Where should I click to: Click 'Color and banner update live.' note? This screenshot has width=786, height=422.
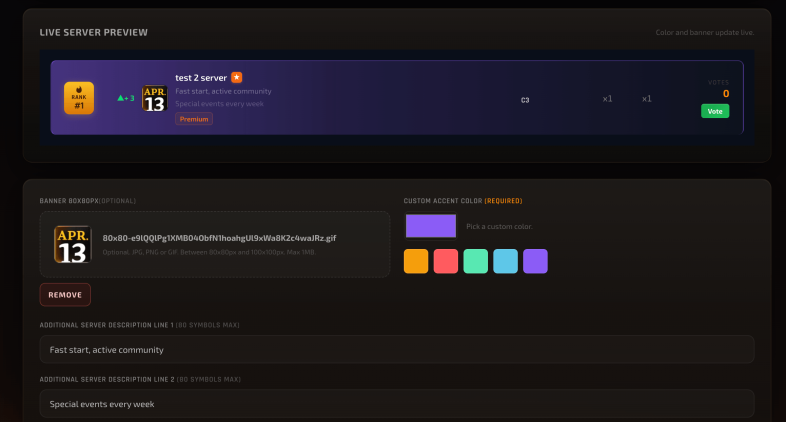tap(705, 33)
